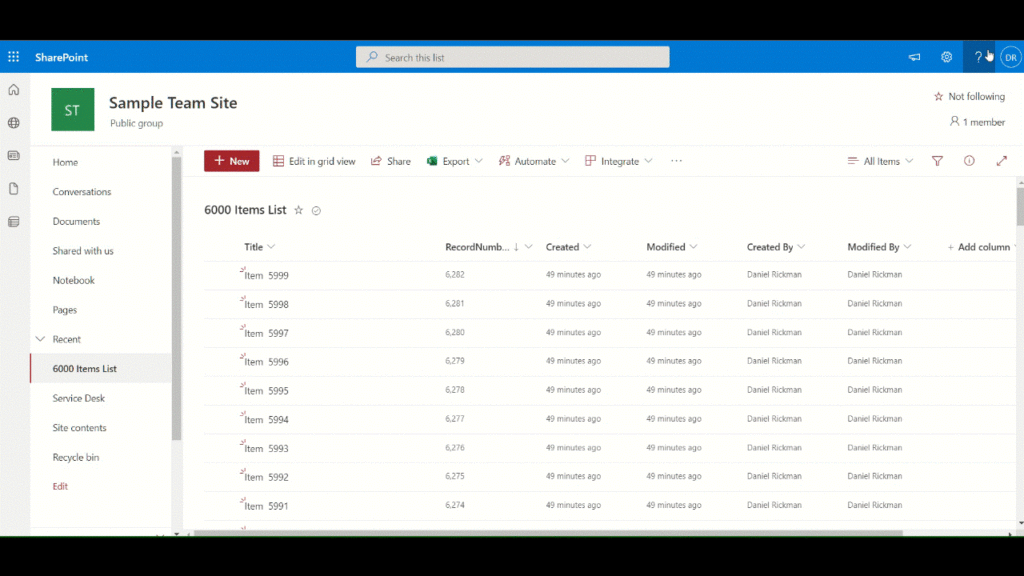Click the New button
This screenshot has width=1024, height=576.
click(x=231, y=160)
